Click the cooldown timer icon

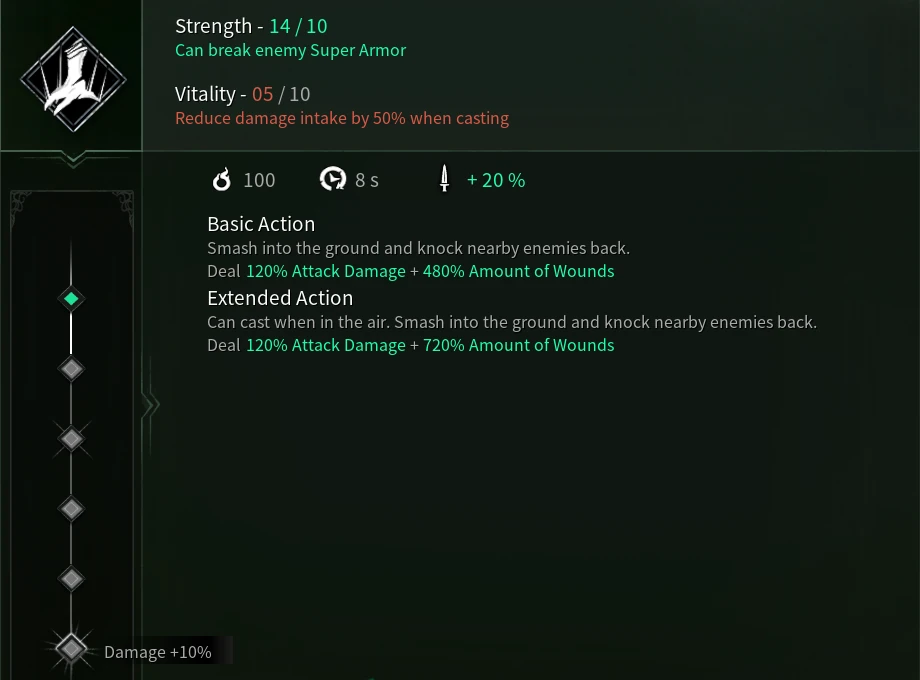point(332,180)
